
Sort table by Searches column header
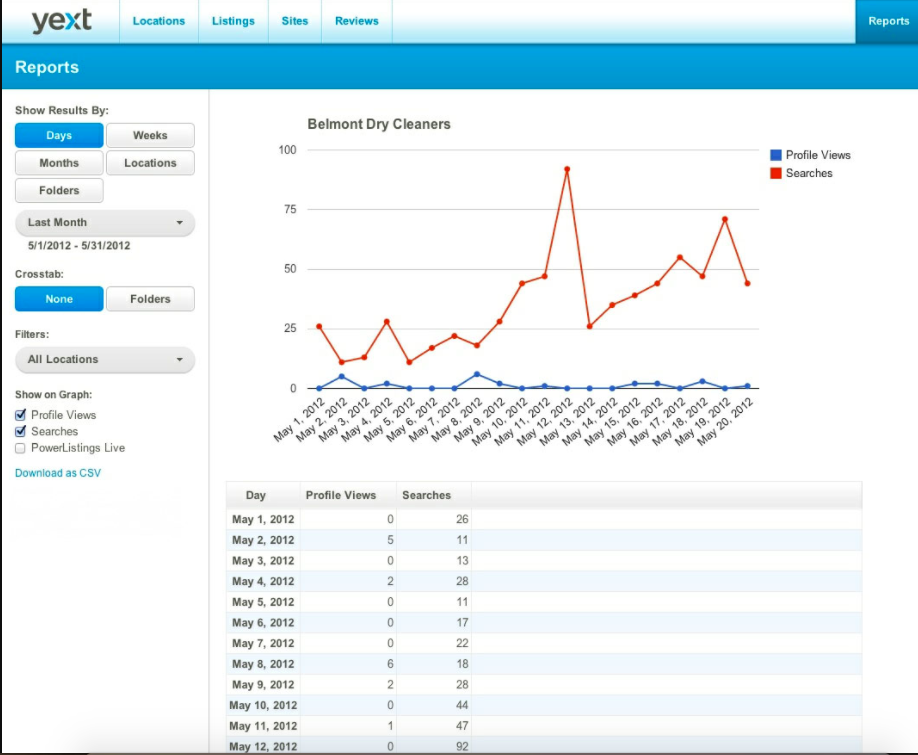tap(426, 495)
